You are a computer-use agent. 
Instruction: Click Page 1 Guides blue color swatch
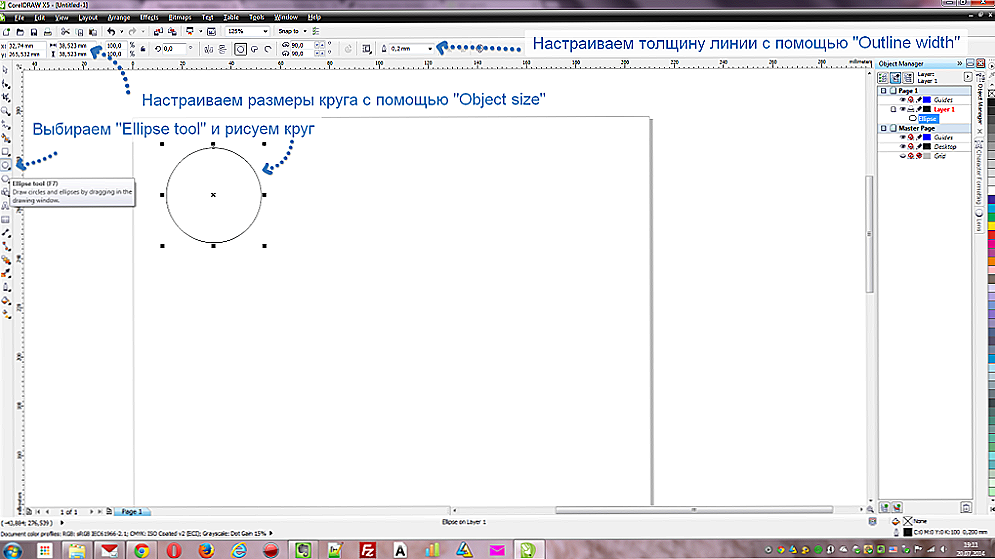tap(927, 100)
